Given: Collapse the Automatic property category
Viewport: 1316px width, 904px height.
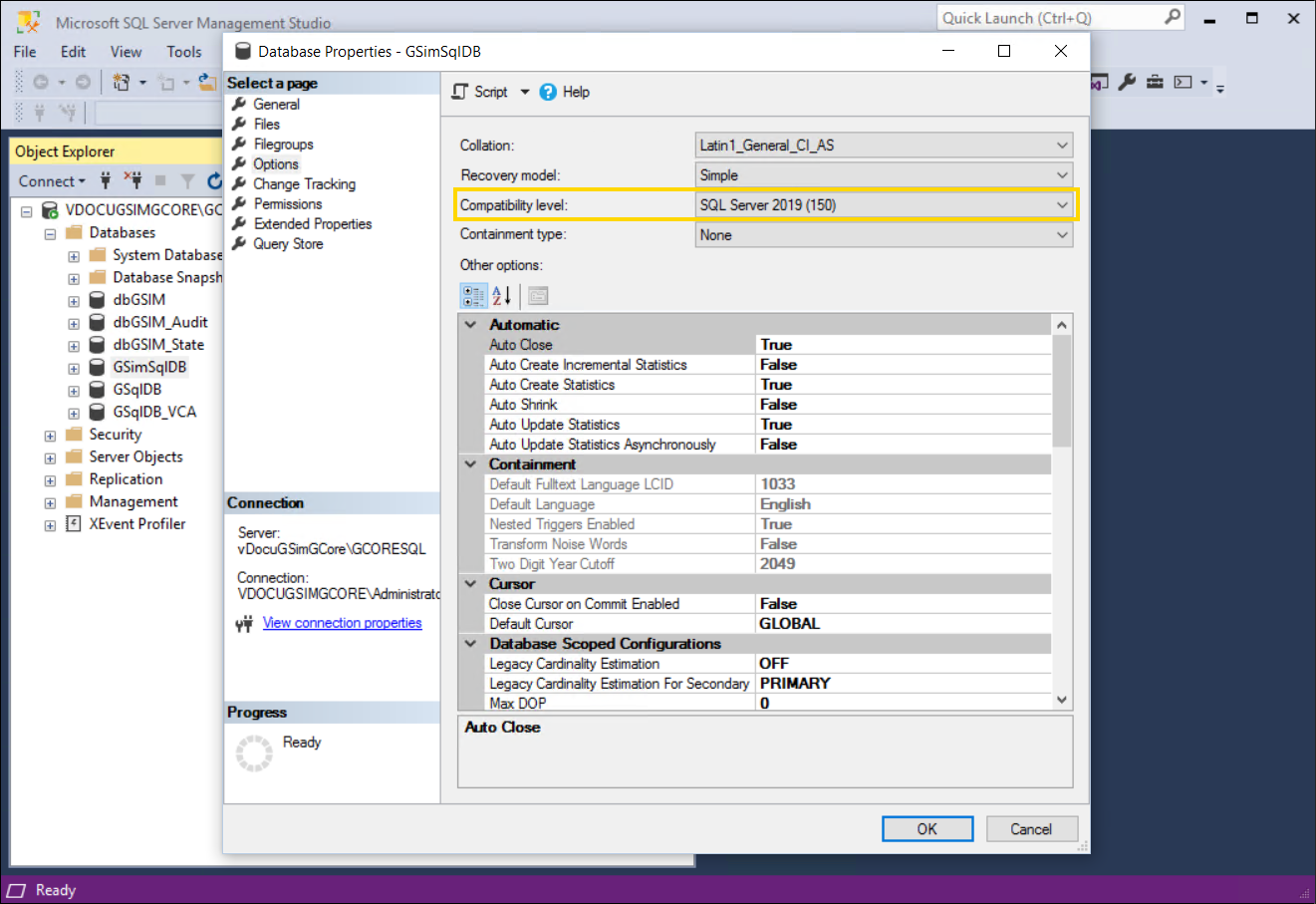Looking at the screenshot, I should pos(470,325).
